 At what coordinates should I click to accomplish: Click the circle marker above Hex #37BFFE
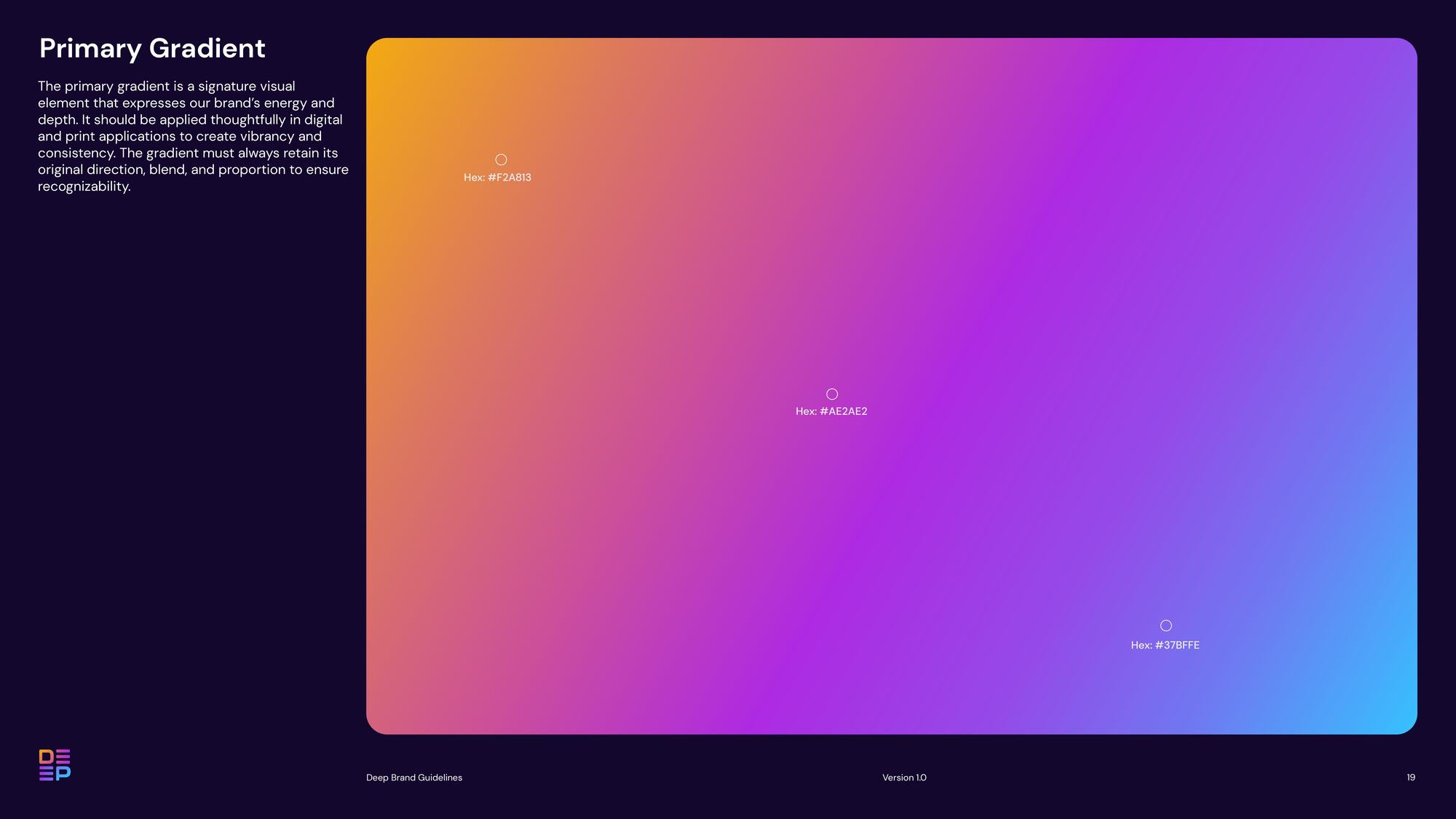(x=1166, y=625)
